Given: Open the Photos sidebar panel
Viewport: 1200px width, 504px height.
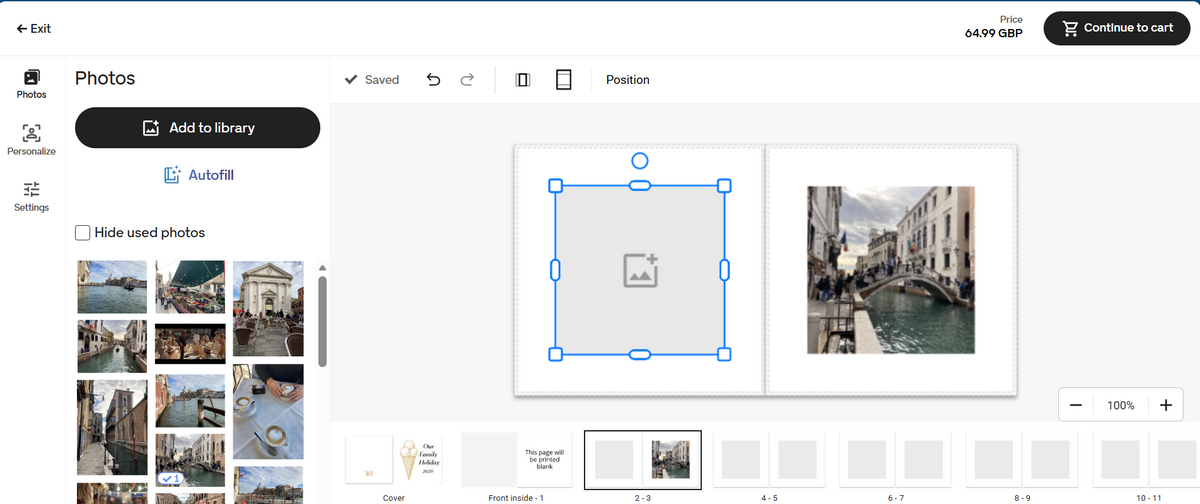Looking at the screenshot, I should coord(31,84).
